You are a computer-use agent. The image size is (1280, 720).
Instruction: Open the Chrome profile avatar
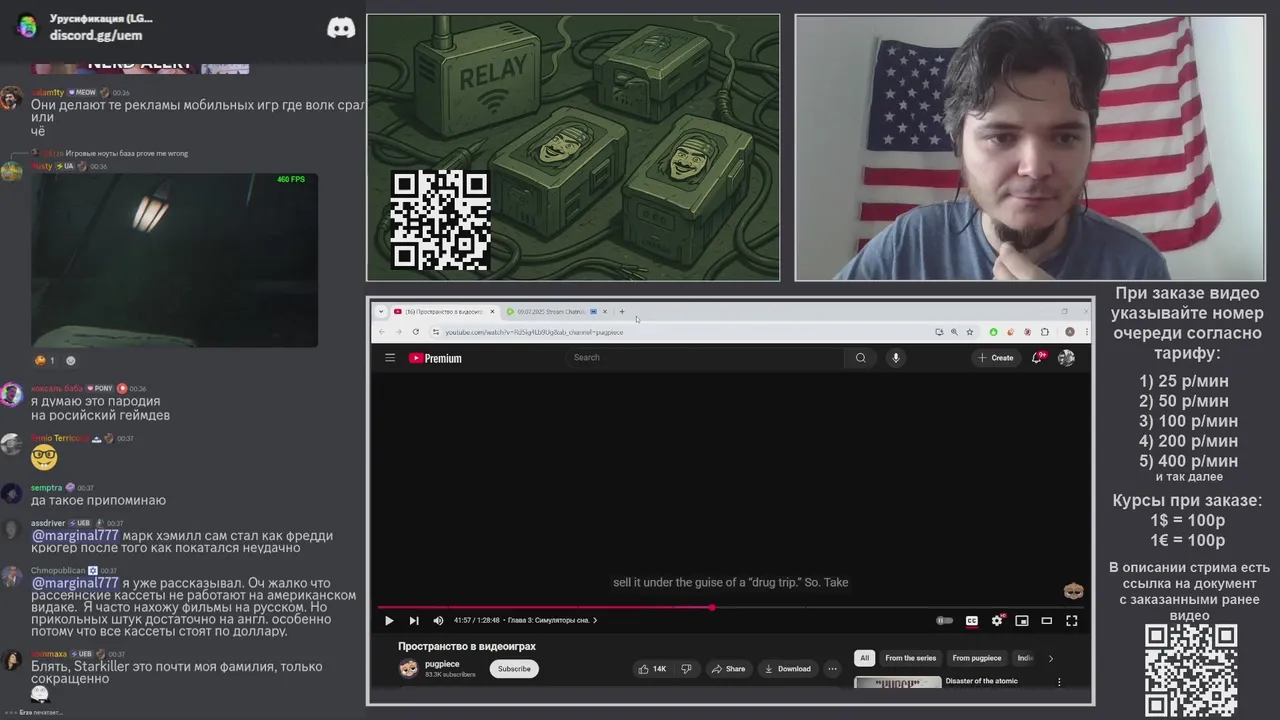click(1070, 332)
